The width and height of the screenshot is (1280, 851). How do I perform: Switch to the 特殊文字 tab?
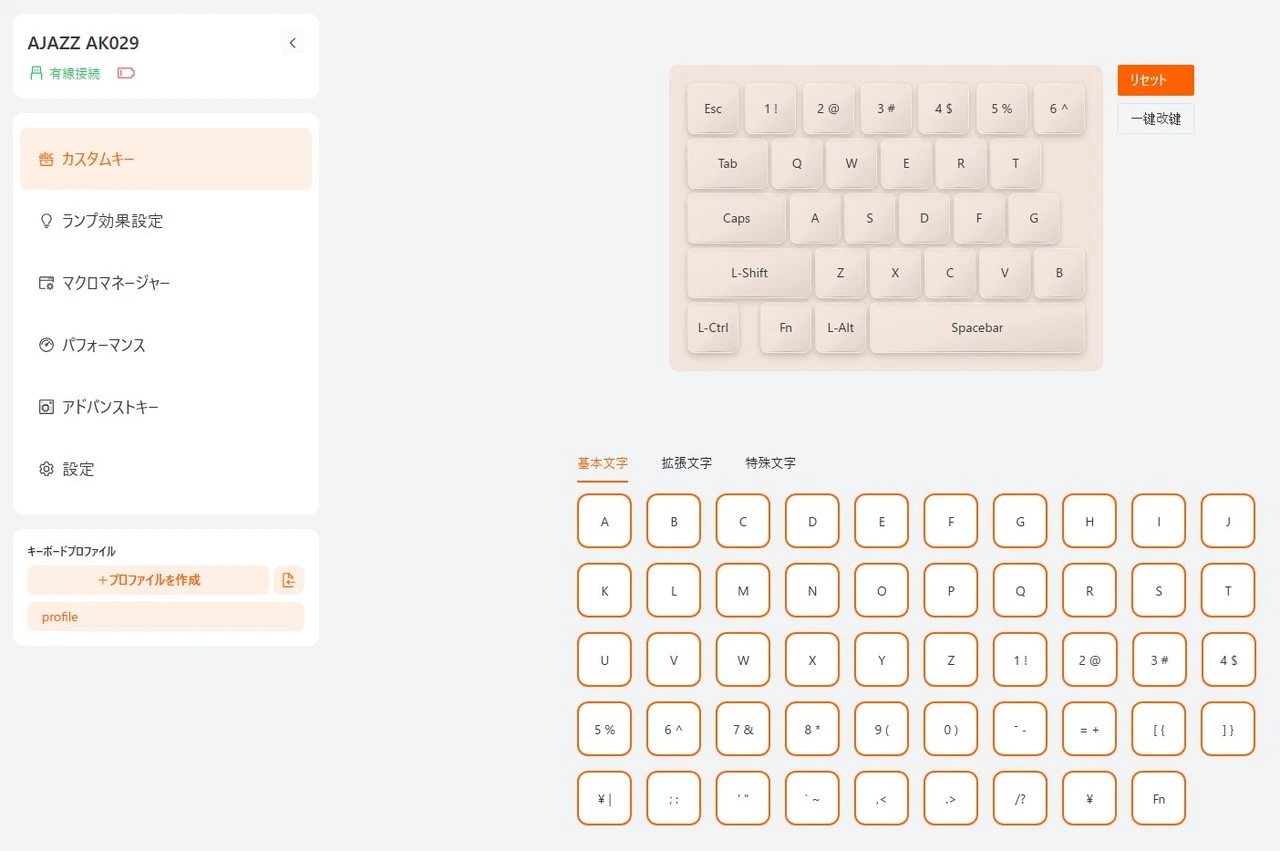point(770,463)
